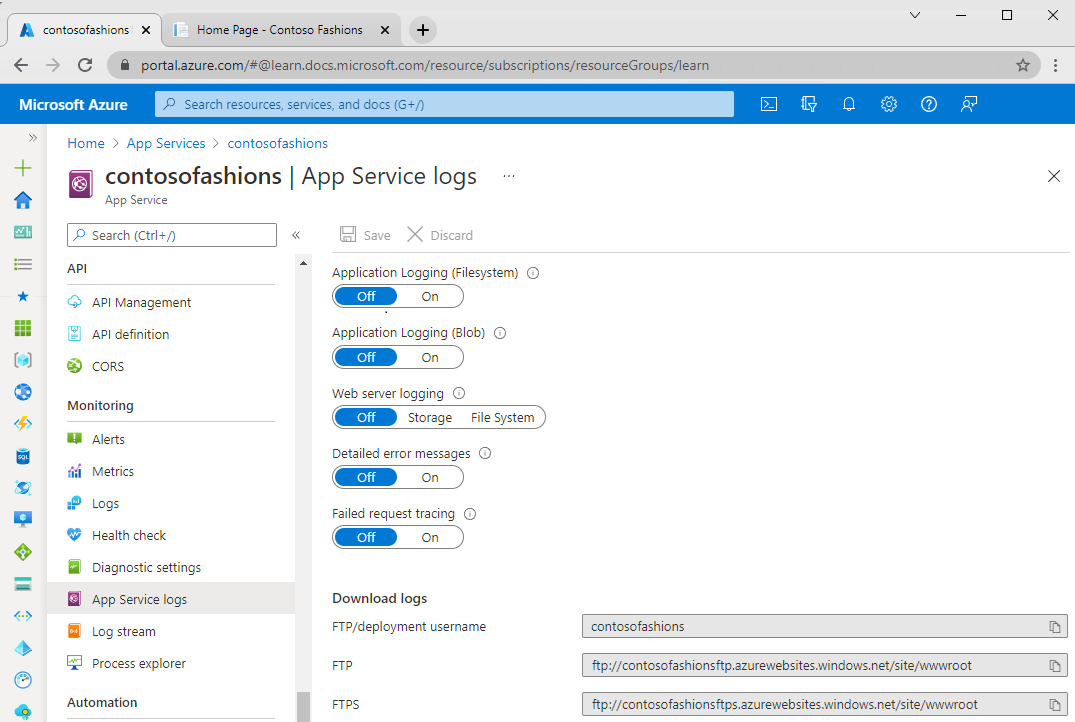Open Cloud Shell from Azure top bar
Image resolution: width=1075 pixels, height=722 pixels.
point(769,104)
